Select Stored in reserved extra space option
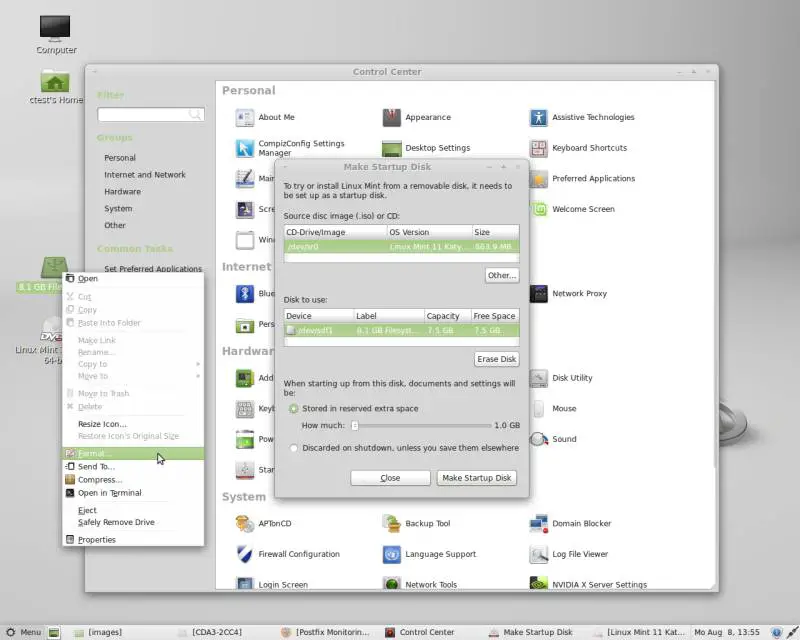The height and width of the screenshot is (640, 800). [293, 408]
